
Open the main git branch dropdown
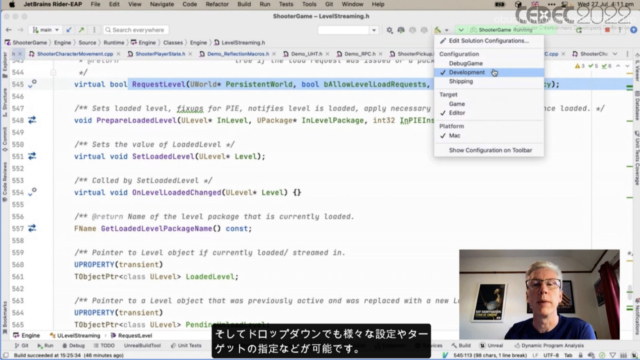point(46,30)
